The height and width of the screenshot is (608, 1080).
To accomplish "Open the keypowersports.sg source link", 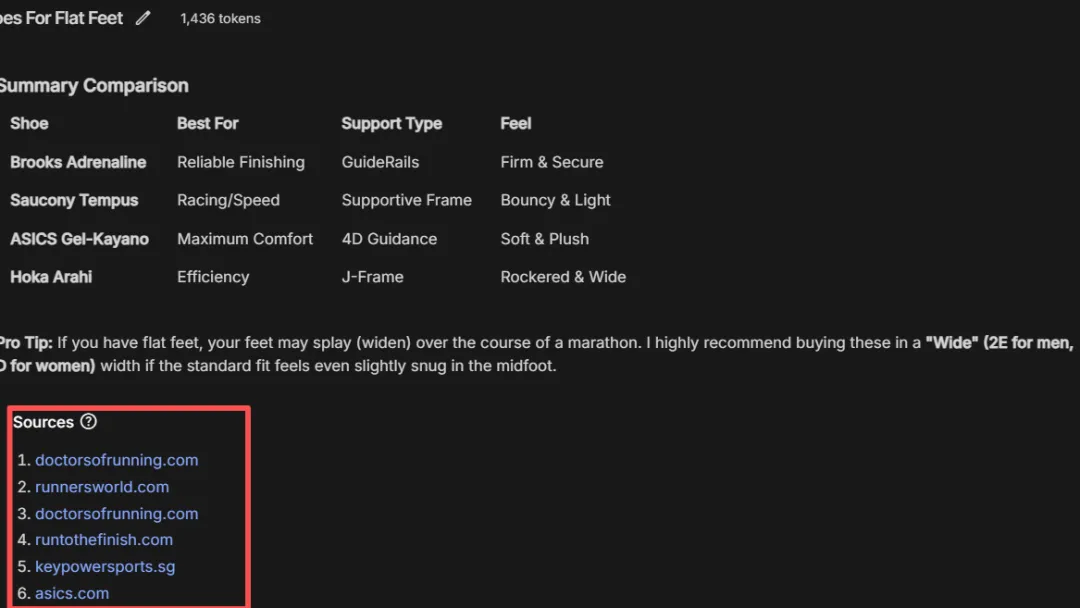I will (x=105, y=567).
